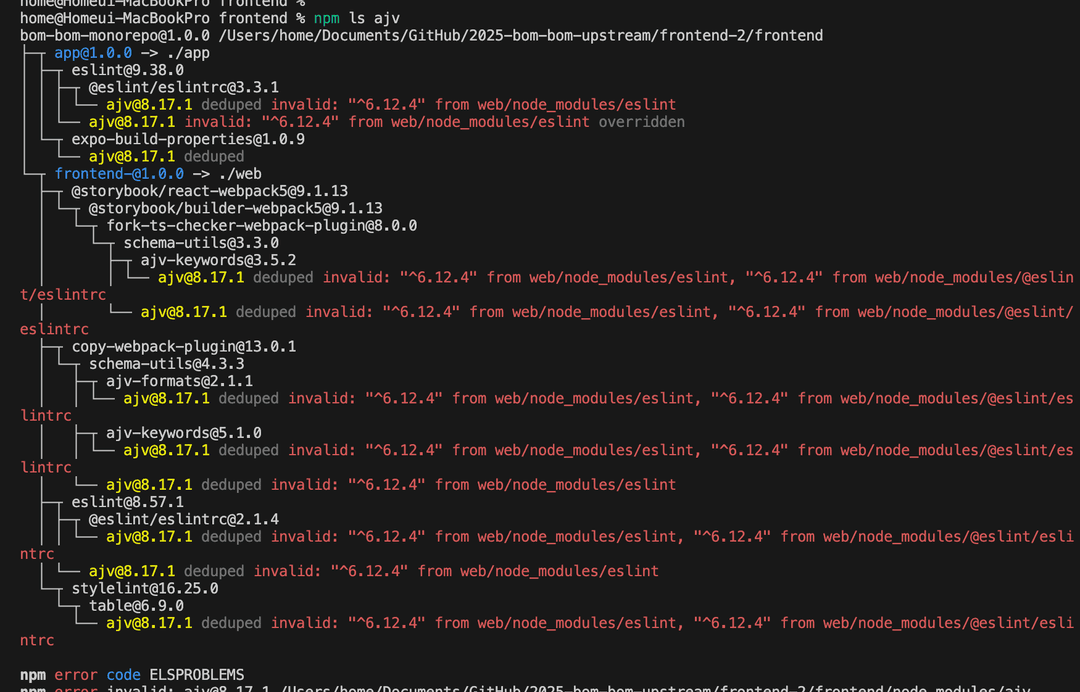This screenshot has height=692, width=1080.
Task: Click the gray 'overridden' label
Action: point(641,122)
